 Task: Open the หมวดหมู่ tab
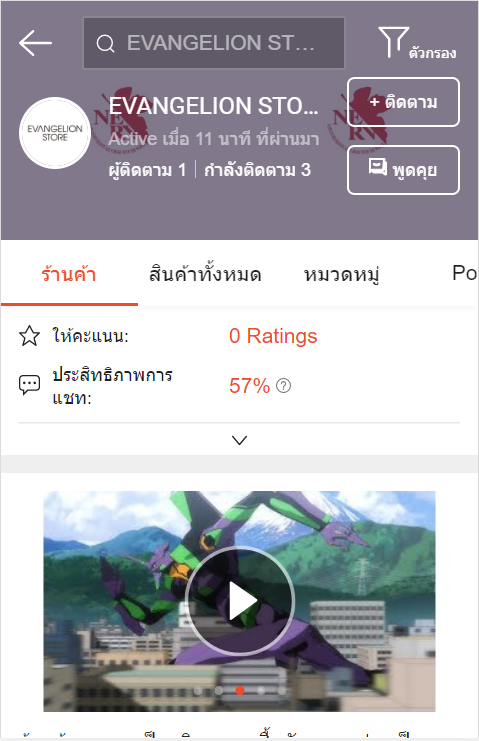[x=342, y=274]
